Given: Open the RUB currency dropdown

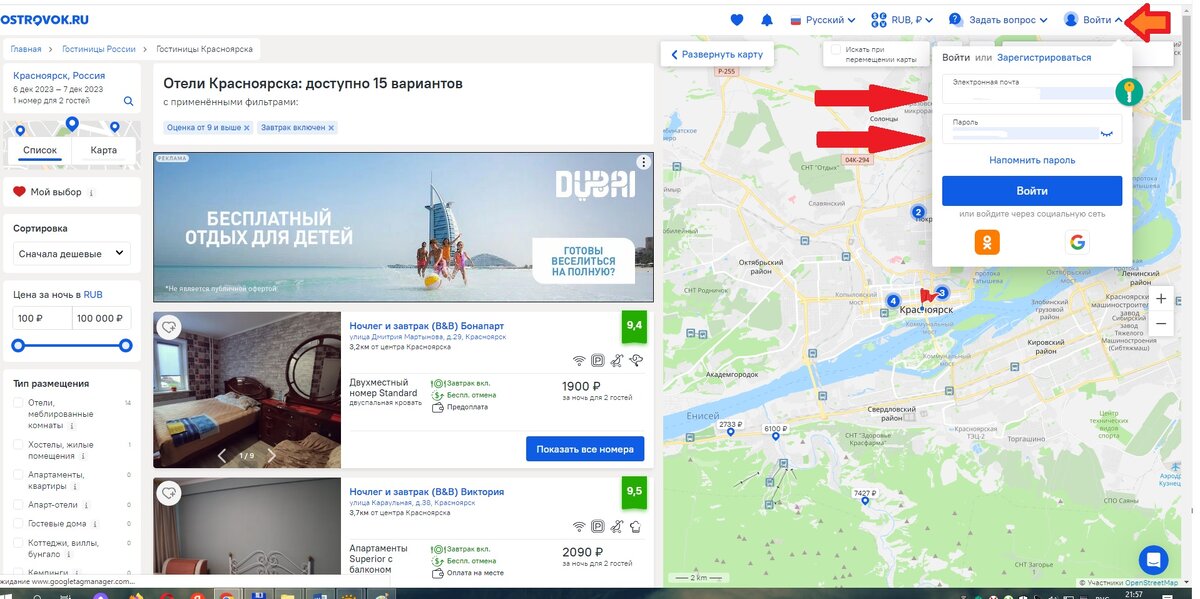Looking at the screenshot, I should pyautogui.click(x=902, y=19).
